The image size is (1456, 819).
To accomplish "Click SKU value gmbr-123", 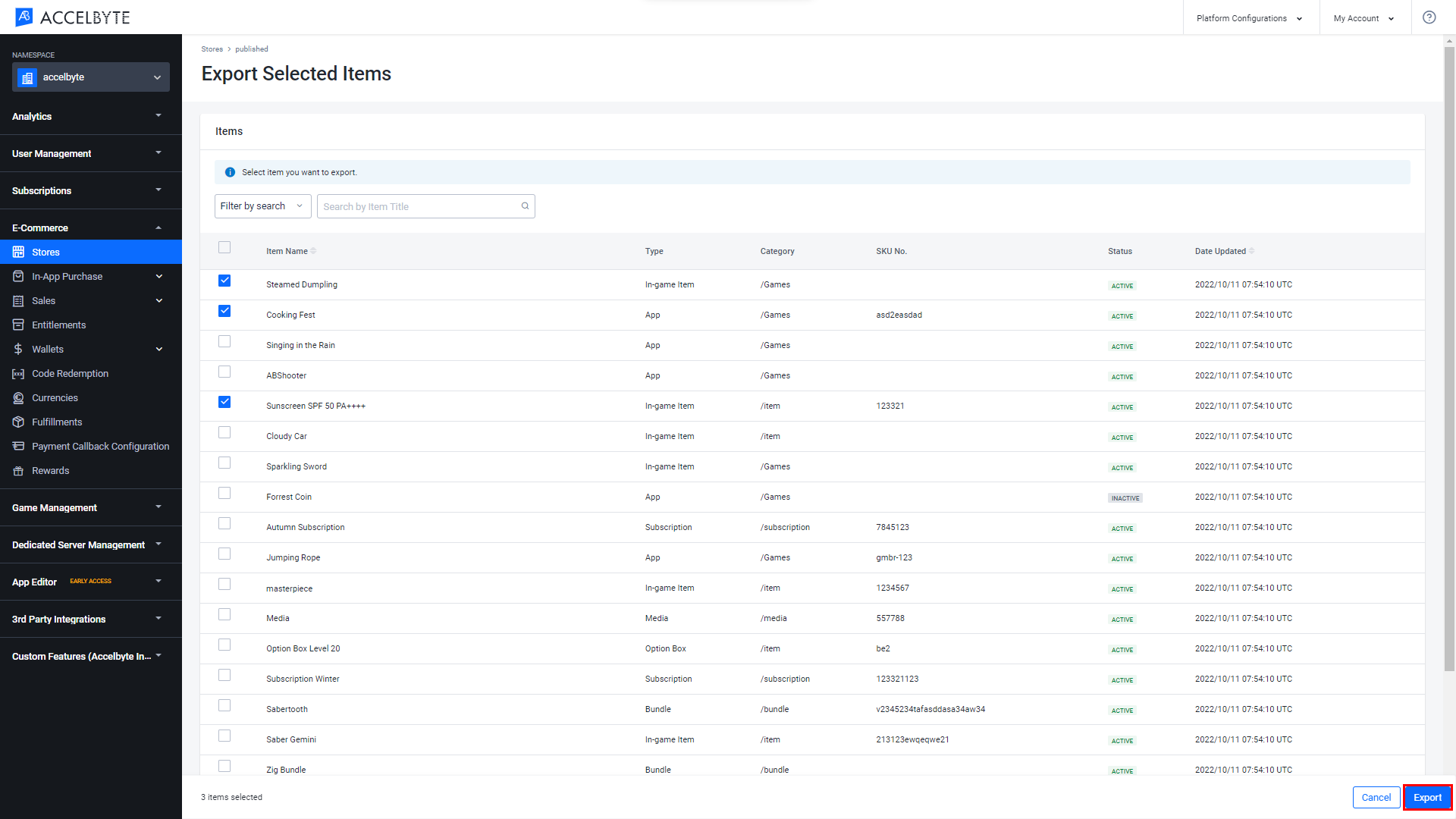I will pyautogui.click(x=894, y=557).
